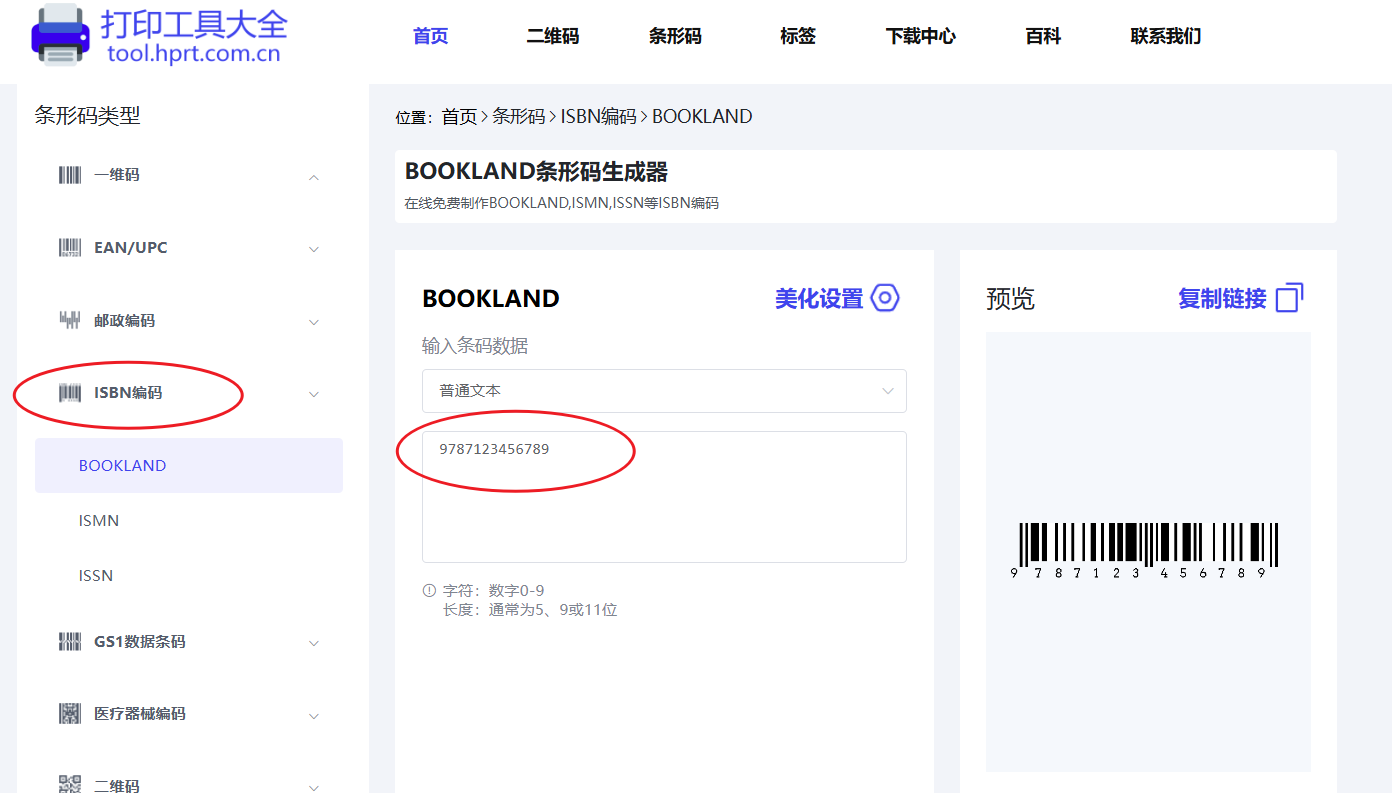This screenshot has height=793, width=1392.
Task: Click the 医疗器械编码 category label
Action: pos(140,714)
